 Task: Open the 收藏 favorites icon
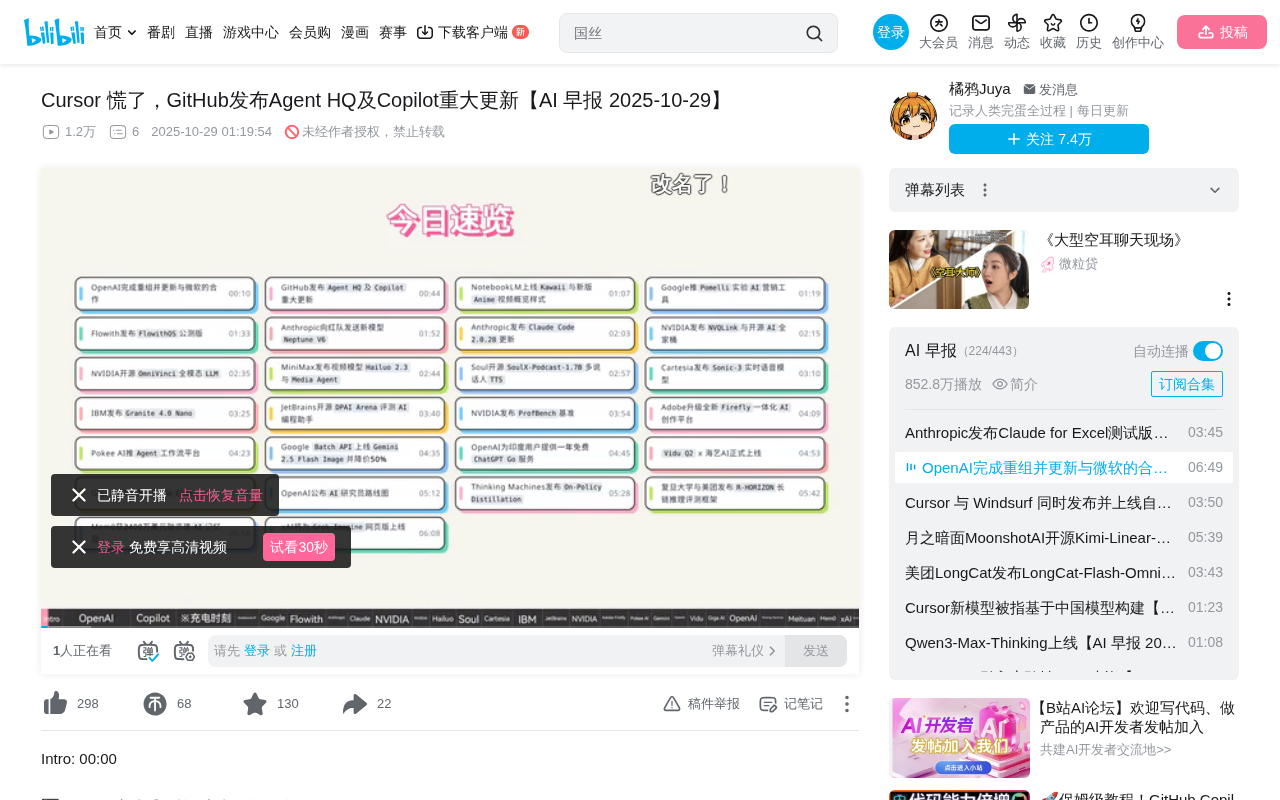[x=1053, y=23]
